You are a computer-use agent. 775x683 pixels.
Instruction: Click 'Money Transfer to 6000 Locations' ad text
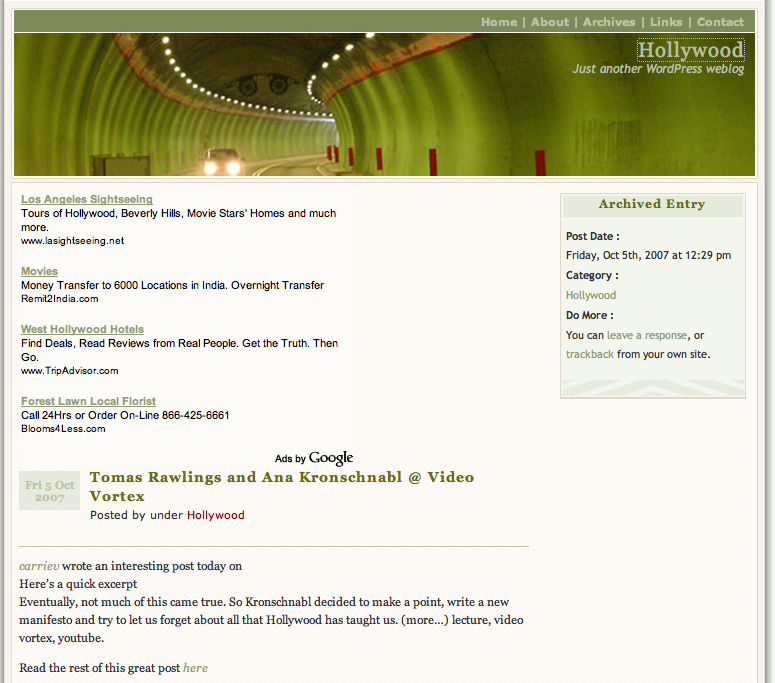[x=172, y=285]
